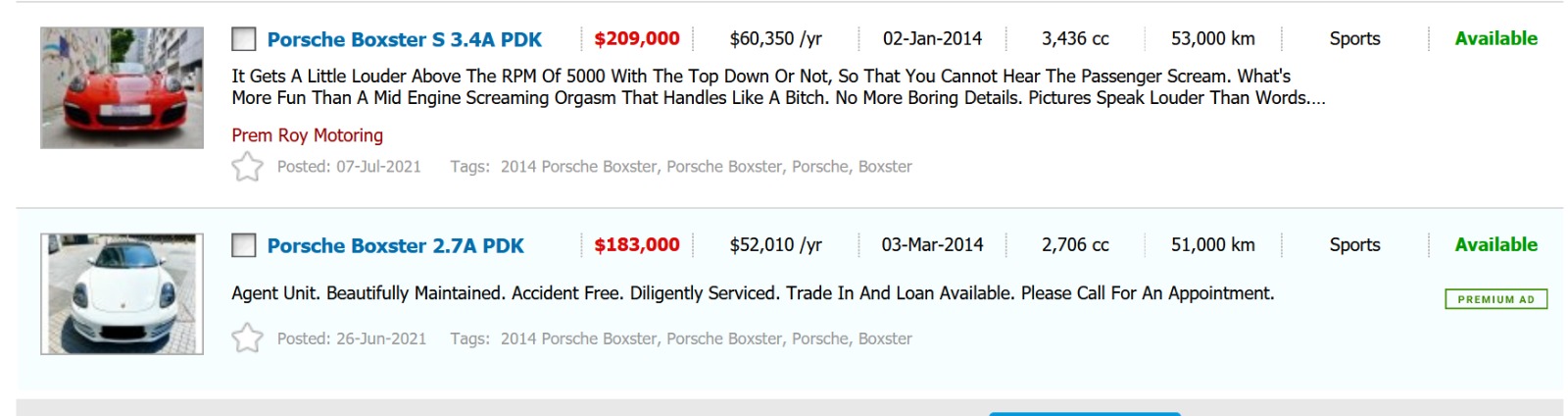Viewport: 1568px width, 416px height.
Task: Tick the Boxster S 3.4A PDK checkbox
Action: pyautogui.click(x=243, y=39)
